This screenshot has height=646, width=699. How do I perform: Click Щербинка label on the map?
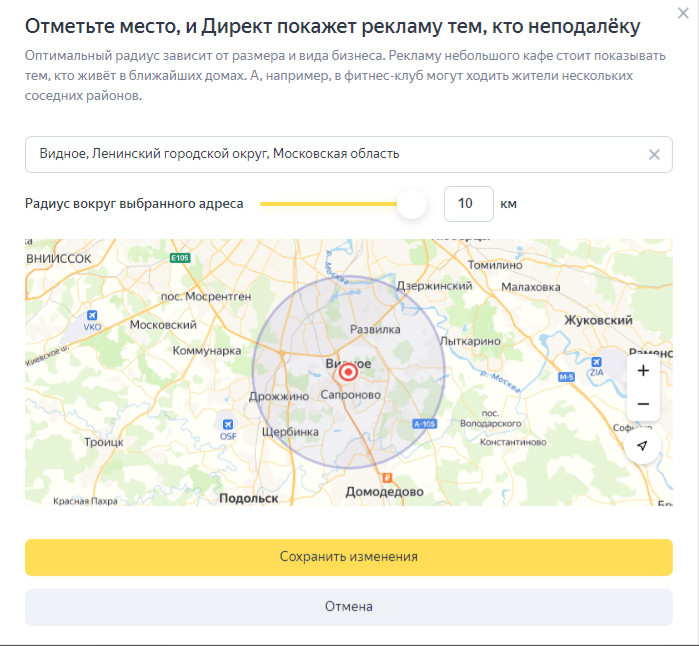click(290, 432)
